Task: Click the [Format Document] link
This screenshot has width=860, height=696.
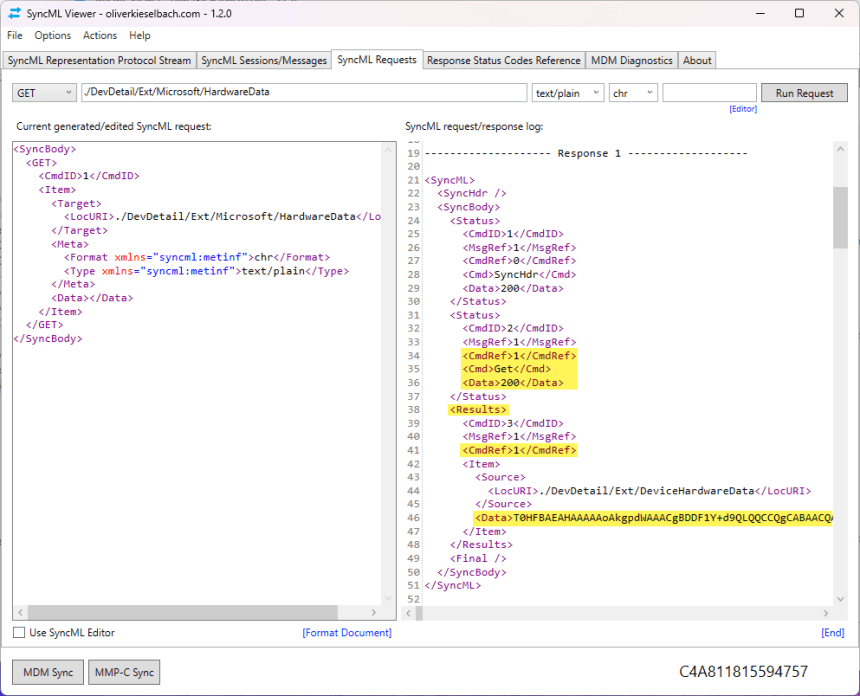Action: tap(347, 632)
